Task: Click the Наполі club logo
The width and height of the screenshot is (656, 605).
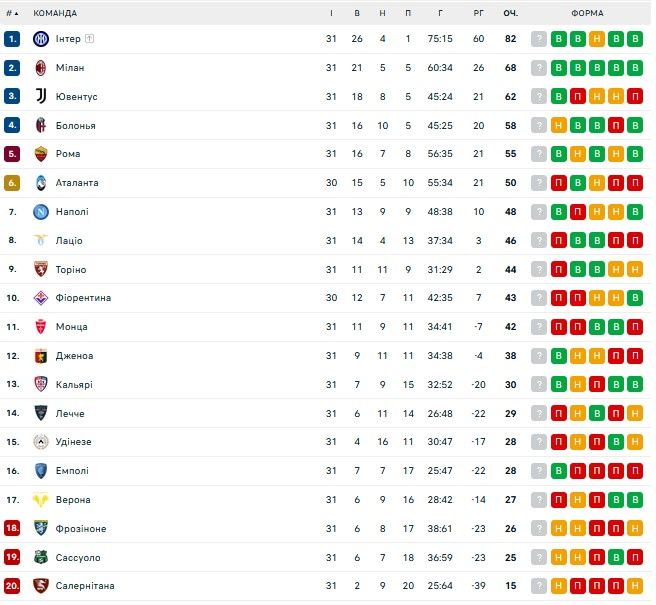Action: (41, 212)
